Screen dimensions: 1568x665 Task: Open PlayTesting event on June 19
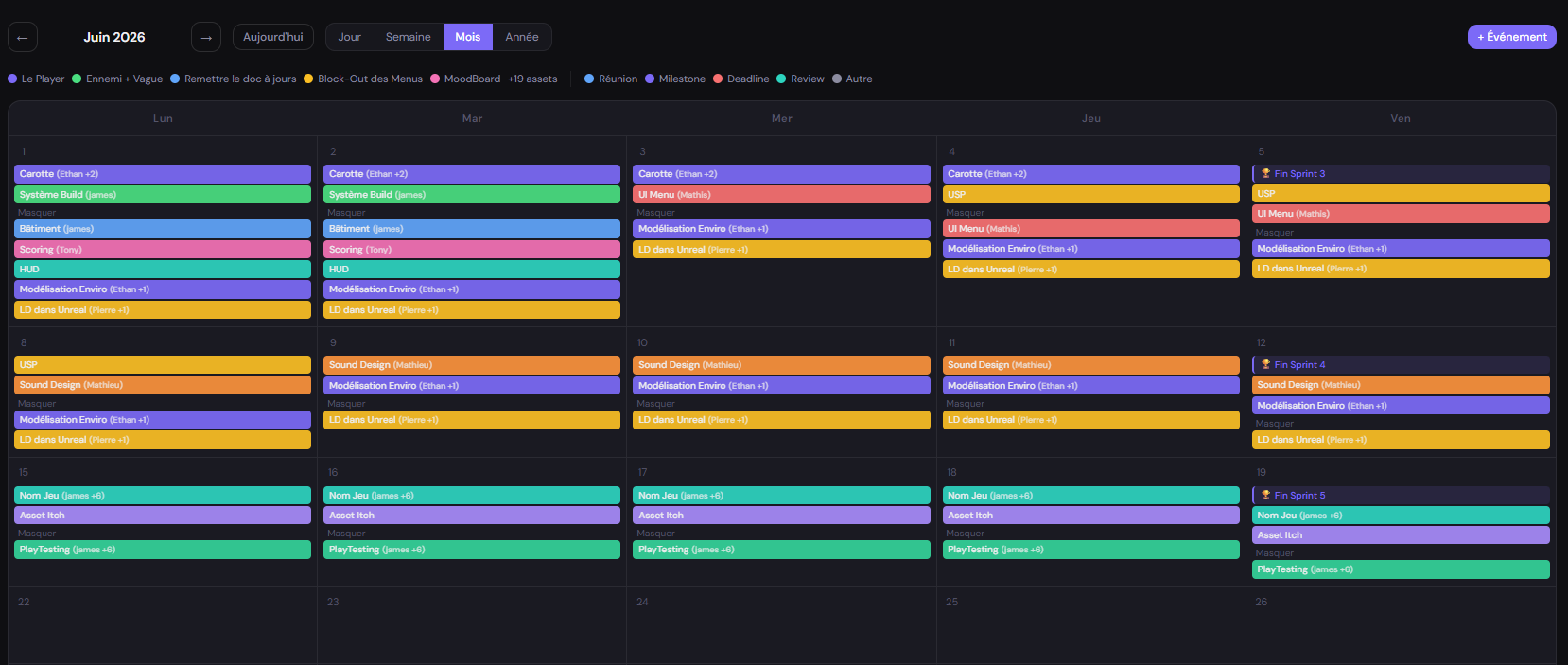(x=1401, y=569)
